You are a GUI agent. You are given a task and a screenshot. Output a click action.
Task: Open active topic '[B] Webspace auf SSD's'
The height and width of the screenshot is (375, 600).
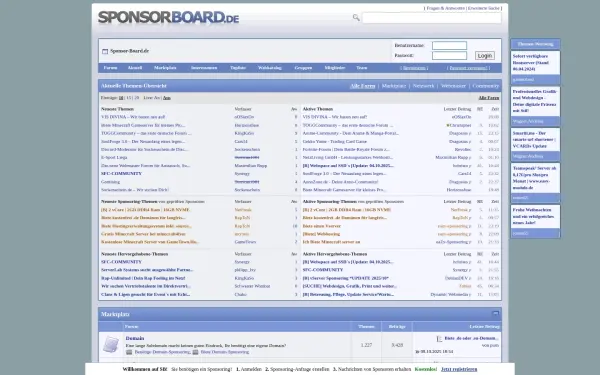pos(348,166)
